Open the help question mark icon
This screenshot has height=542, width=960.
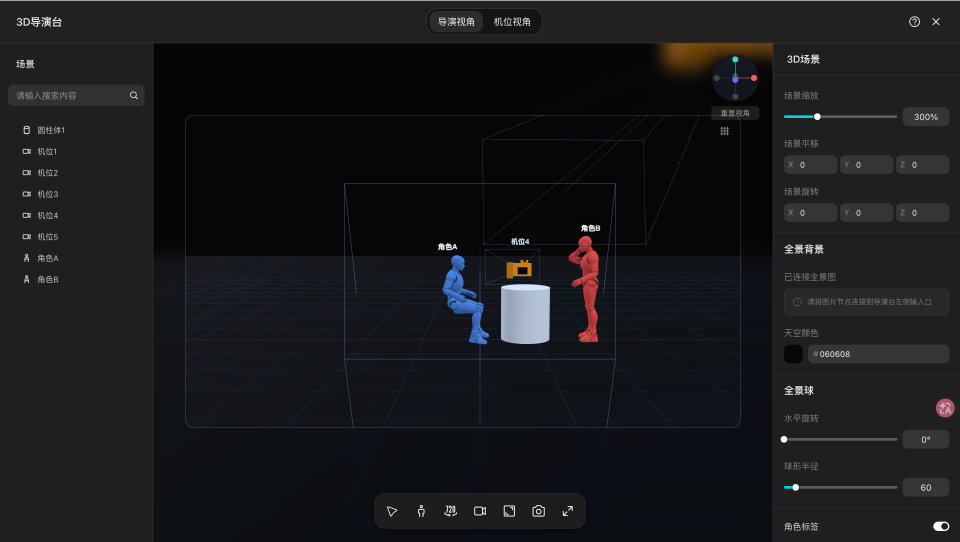[x=914, y=21]
